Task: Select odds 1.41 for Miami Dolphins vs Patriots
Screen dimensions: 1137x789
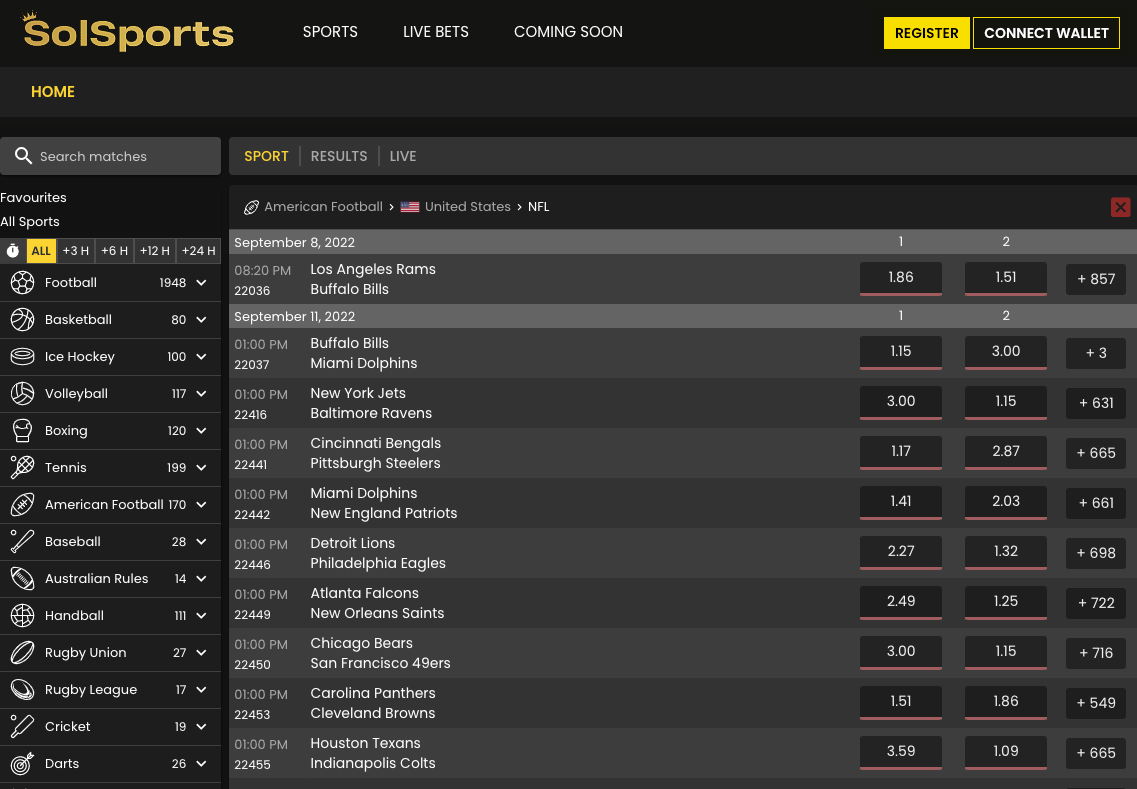Action: [x=901, y=503]
